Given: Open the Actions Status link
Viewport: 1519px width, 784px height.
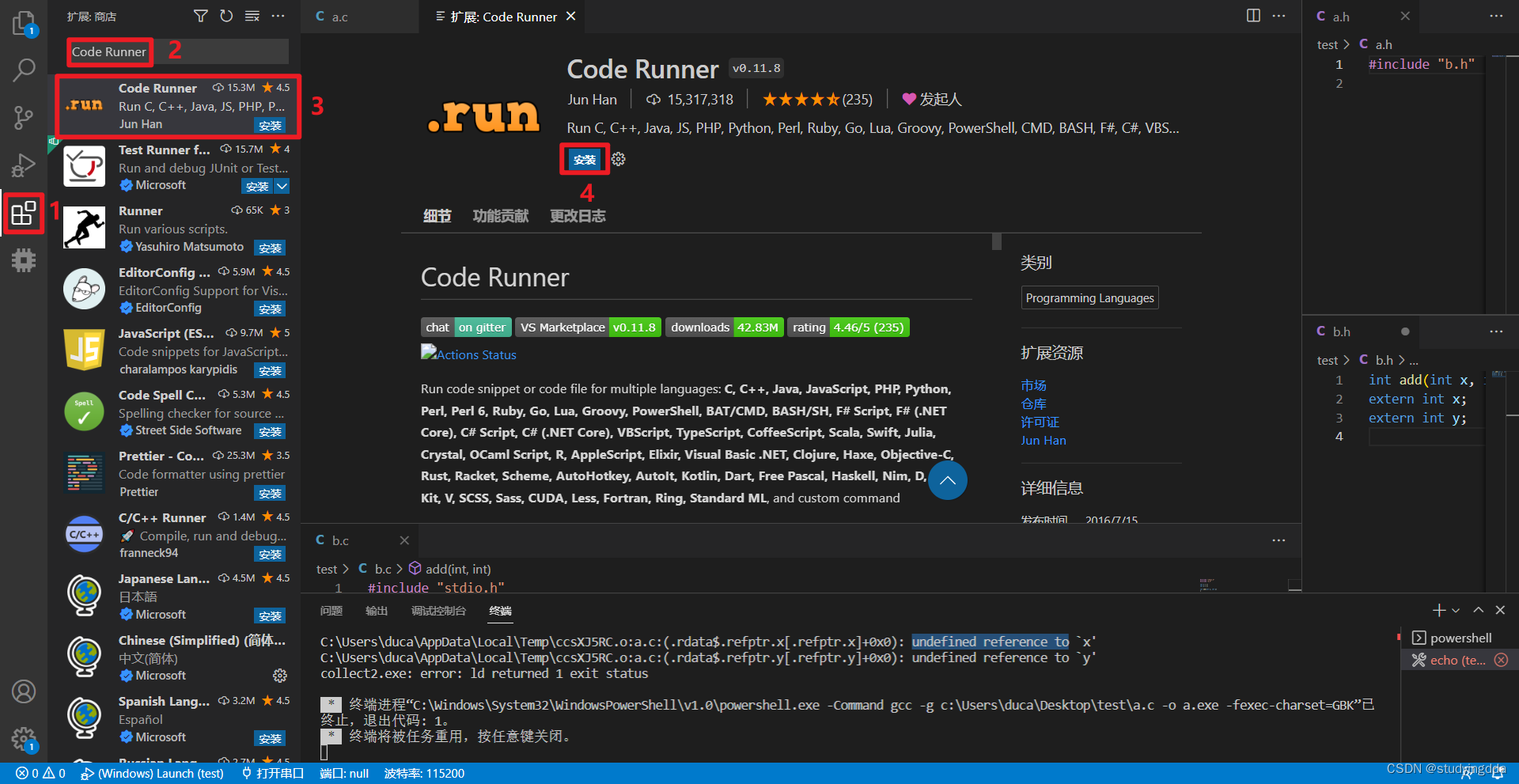Looking at the screenshot, I should pyautogui.click(x=468, y=354).
